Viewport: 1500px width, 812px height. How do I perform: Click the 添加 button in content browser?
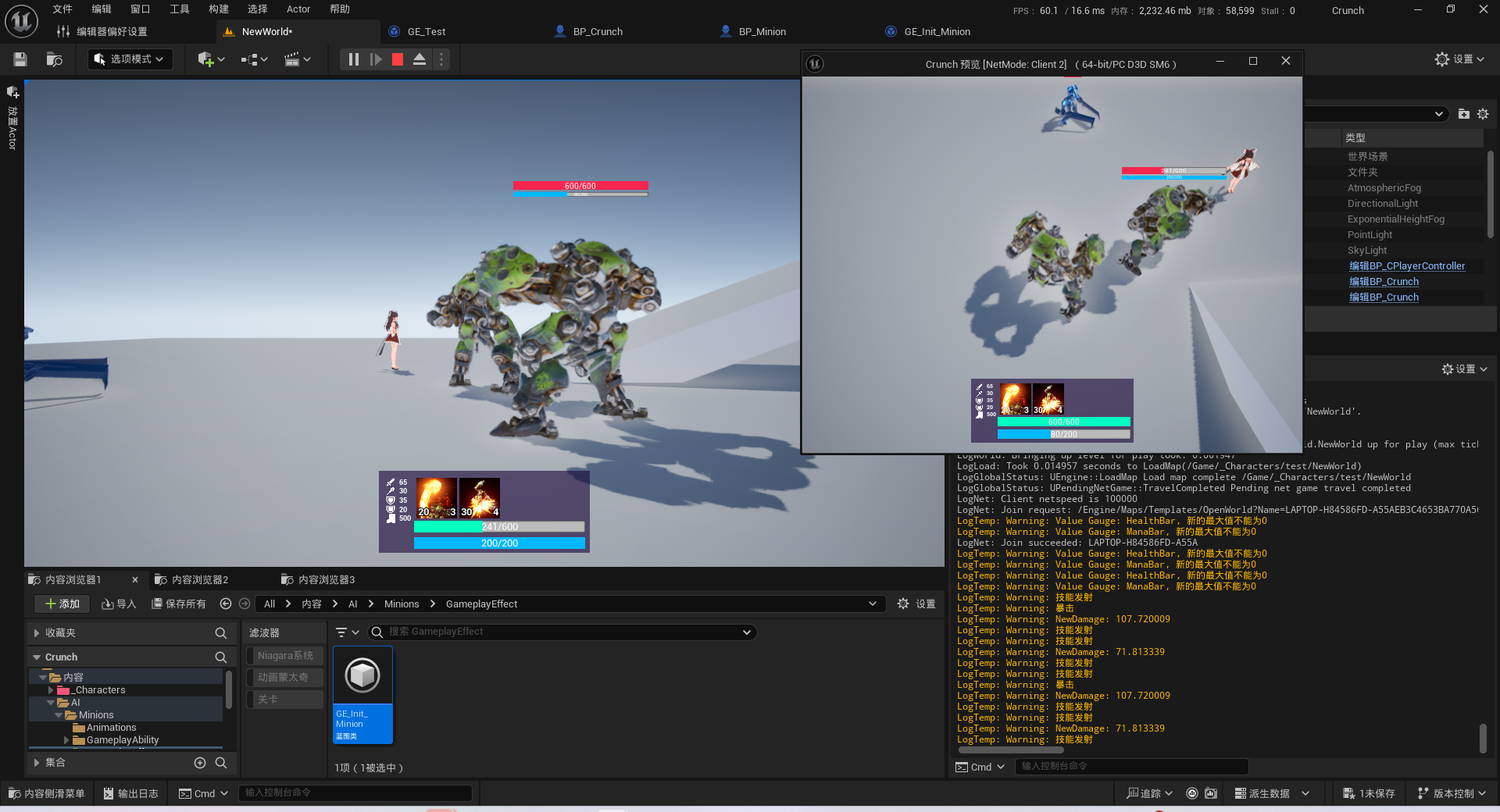(x=62, y=604)
